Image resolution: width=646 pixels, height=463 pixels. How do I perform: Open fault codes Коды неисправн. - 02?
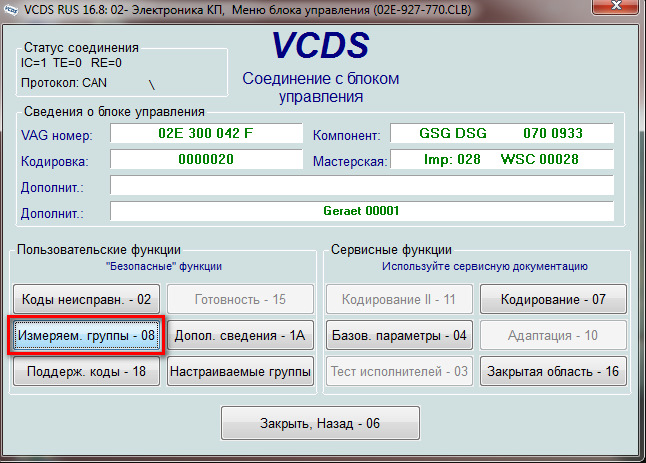pyautogui.click(x=87, y=299)
